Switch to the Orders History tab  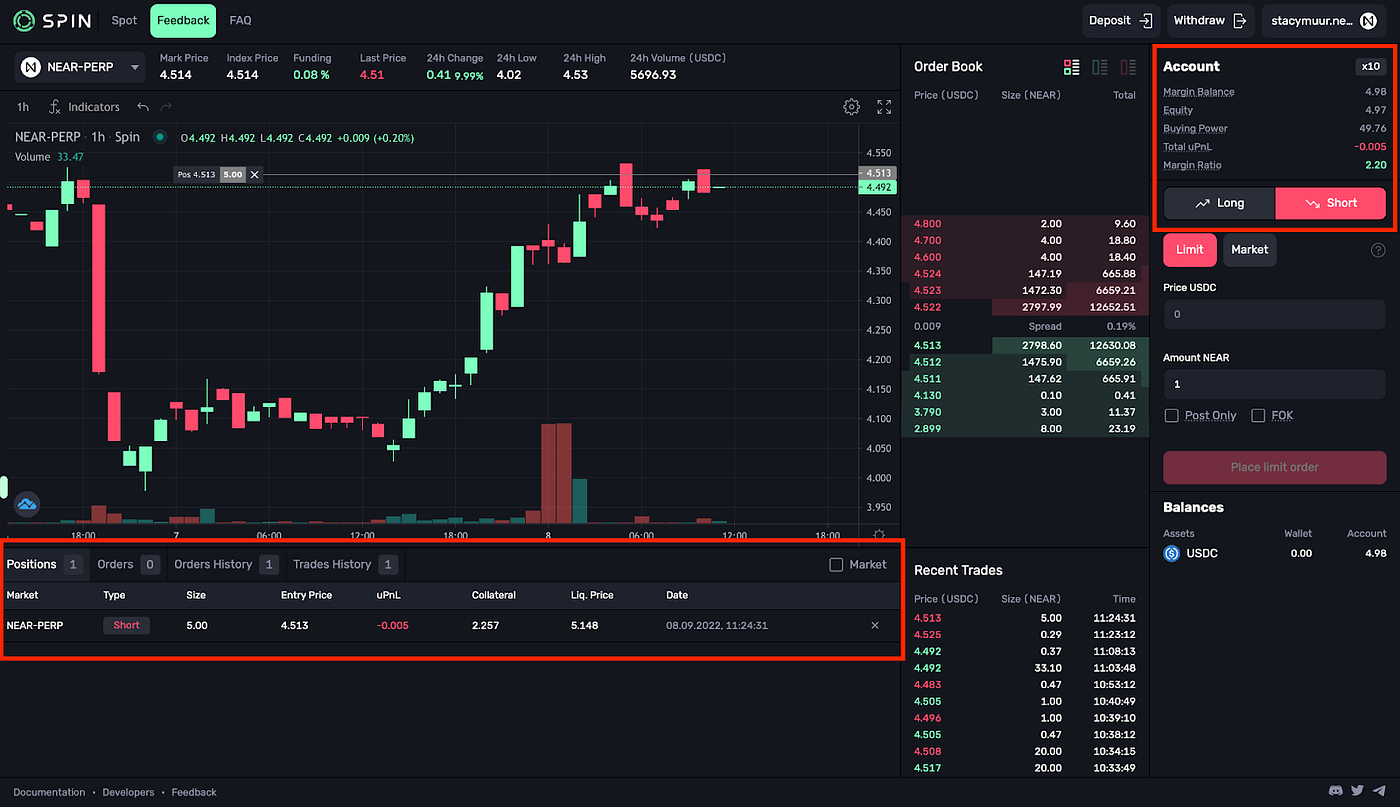tap(225, 565)
